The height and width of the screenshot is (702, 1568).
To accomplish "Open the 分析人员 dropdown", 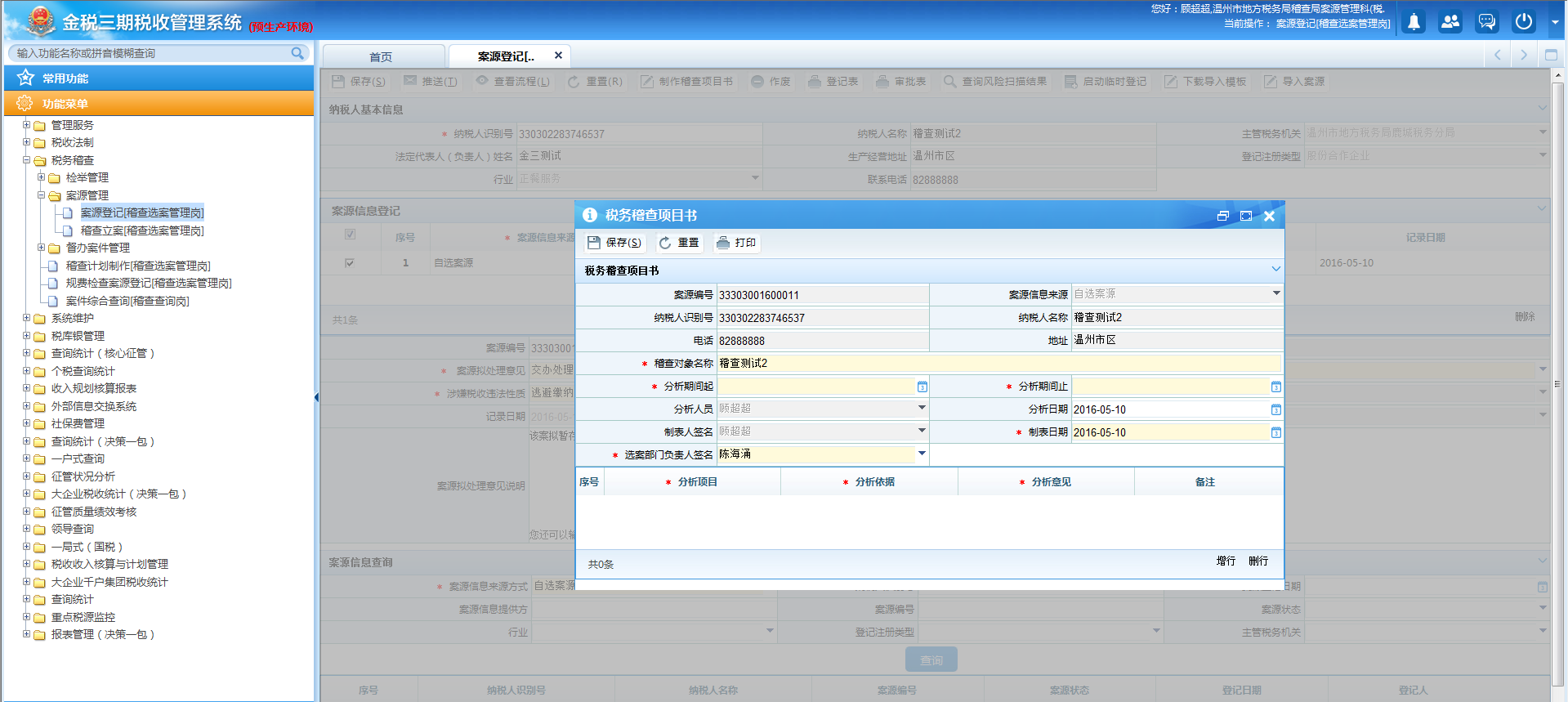I will [922, 408].
